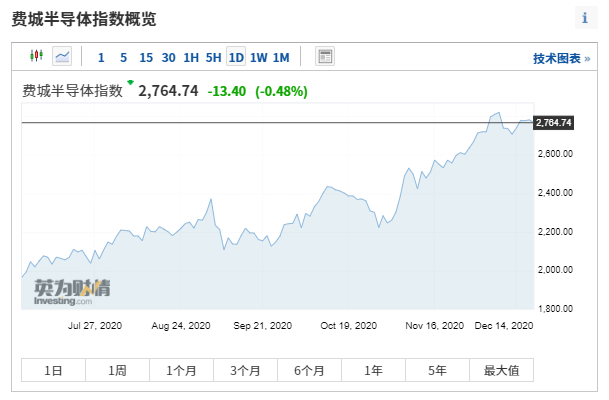Click the Sep 21, 2020 axis label

pos(263,325)
